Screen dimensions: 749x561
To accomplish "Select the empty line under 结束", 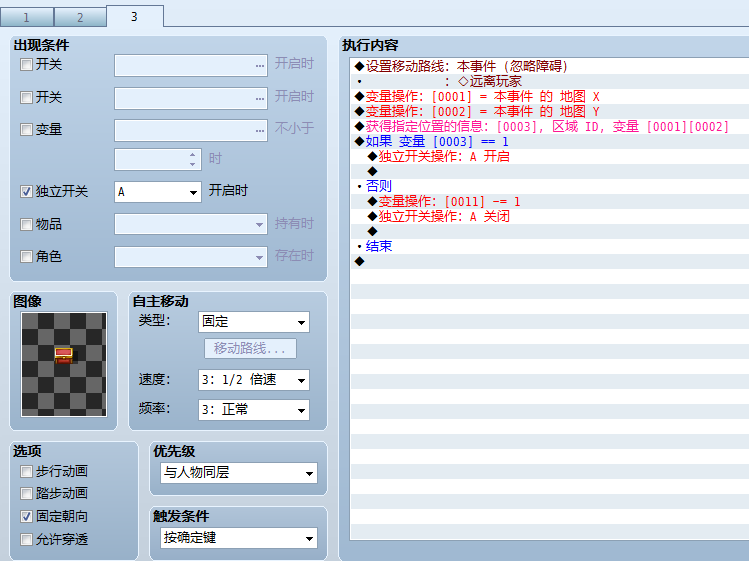I will click(550, 261).
